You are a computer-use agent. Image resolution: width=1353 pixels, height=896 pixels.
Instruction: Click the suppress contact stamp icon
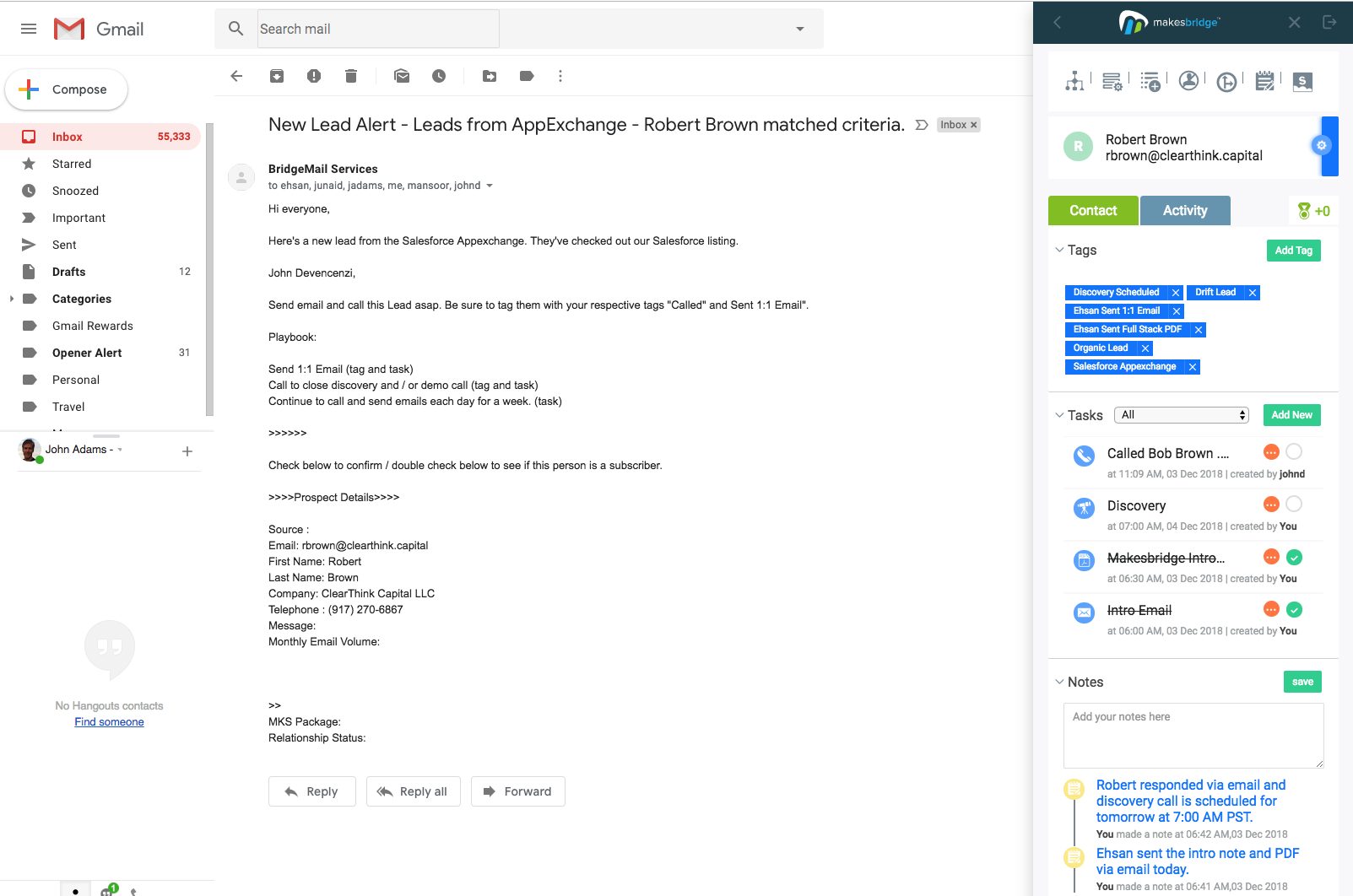[1188, 81]
